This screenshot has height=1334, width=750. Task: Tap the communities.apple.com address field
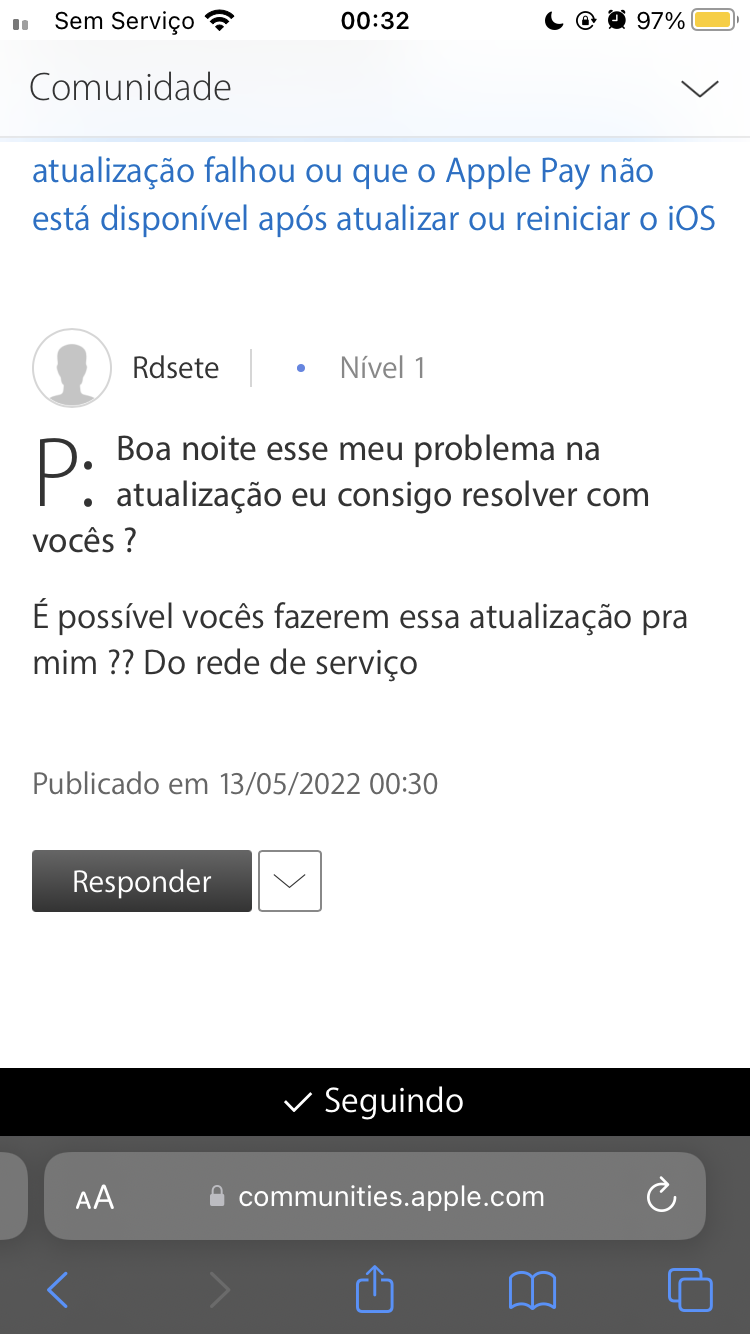[x=391, y=1196]
